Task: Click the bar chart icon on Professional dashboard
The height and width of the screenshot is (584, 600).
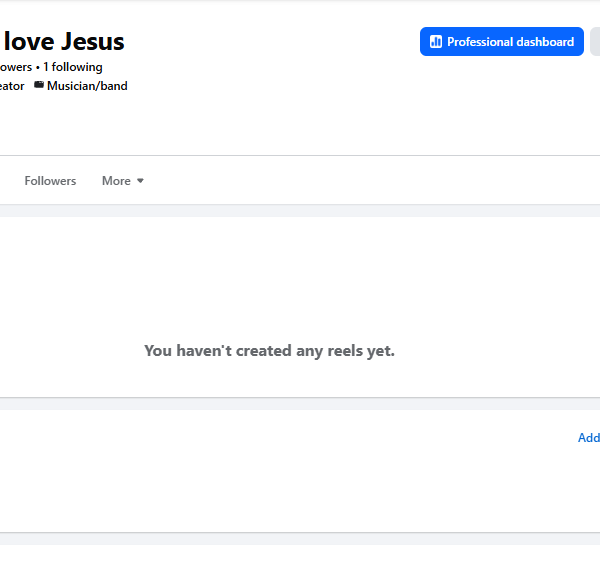Action: (x=436, y=41)
